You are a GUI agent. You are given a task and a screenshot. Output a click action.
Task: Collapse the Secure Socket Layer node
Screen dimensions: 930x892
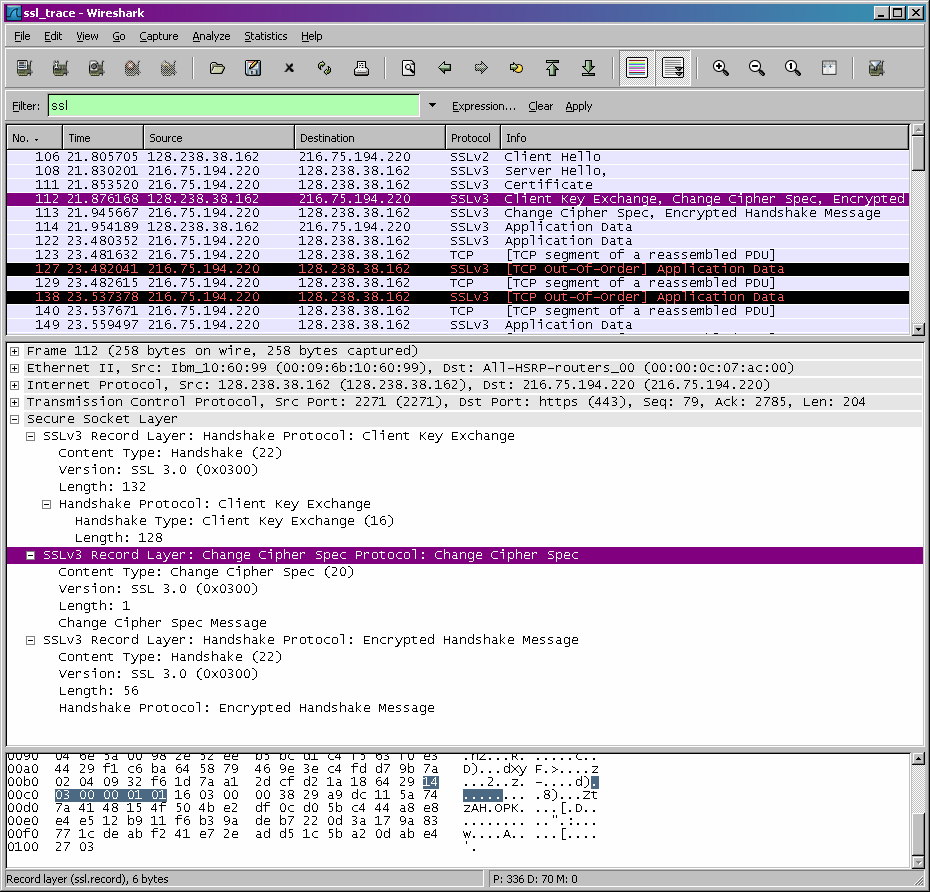(14, 419)
